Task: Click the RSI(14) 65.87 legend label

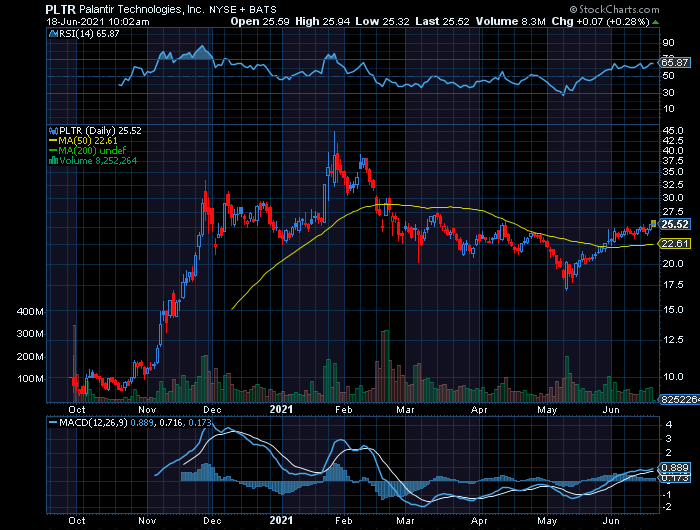Action: point(89,33)
